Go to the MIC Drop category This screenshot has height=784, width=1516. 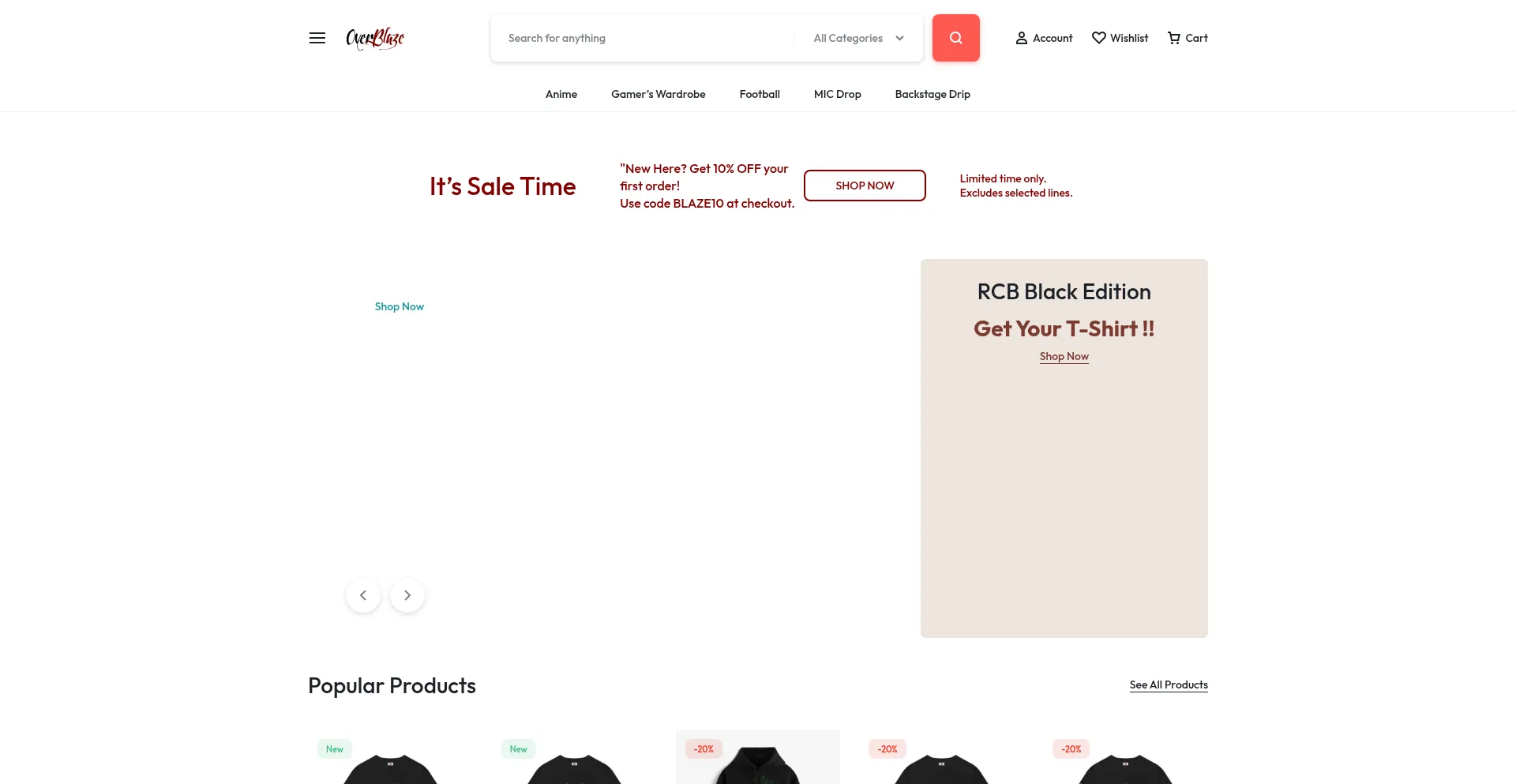(x=838, y=94)
